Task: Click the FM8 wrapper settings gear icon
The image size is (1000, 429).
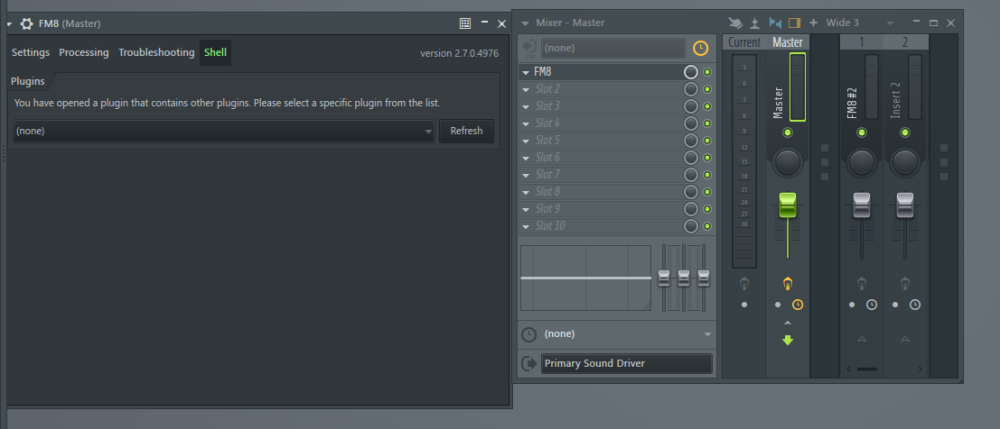Action: coord(27,24)
